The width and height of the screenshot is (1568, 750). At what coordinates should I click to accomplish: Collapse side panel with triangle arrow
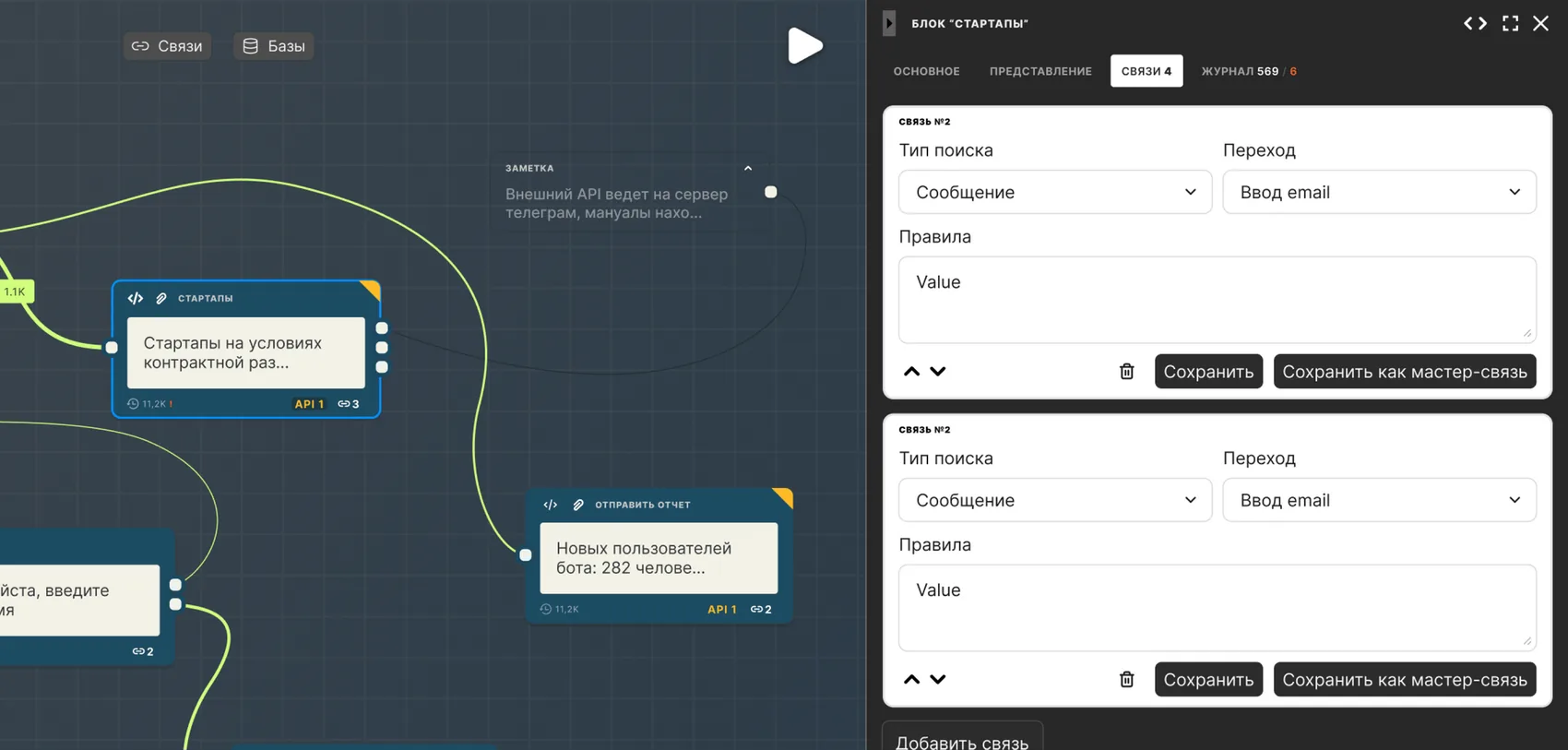(x=889, y=23)
